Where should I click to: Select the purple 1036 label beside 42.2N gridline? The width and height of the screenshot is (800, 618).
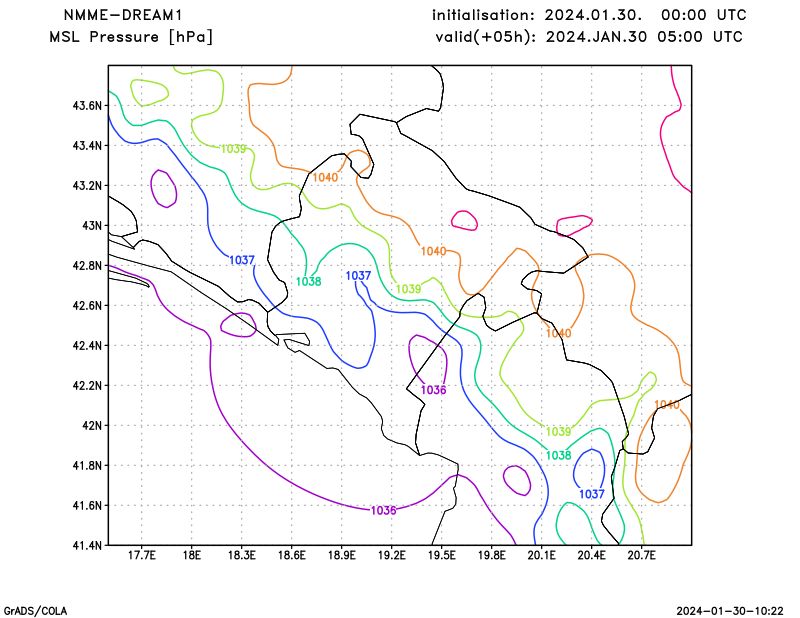434,390
